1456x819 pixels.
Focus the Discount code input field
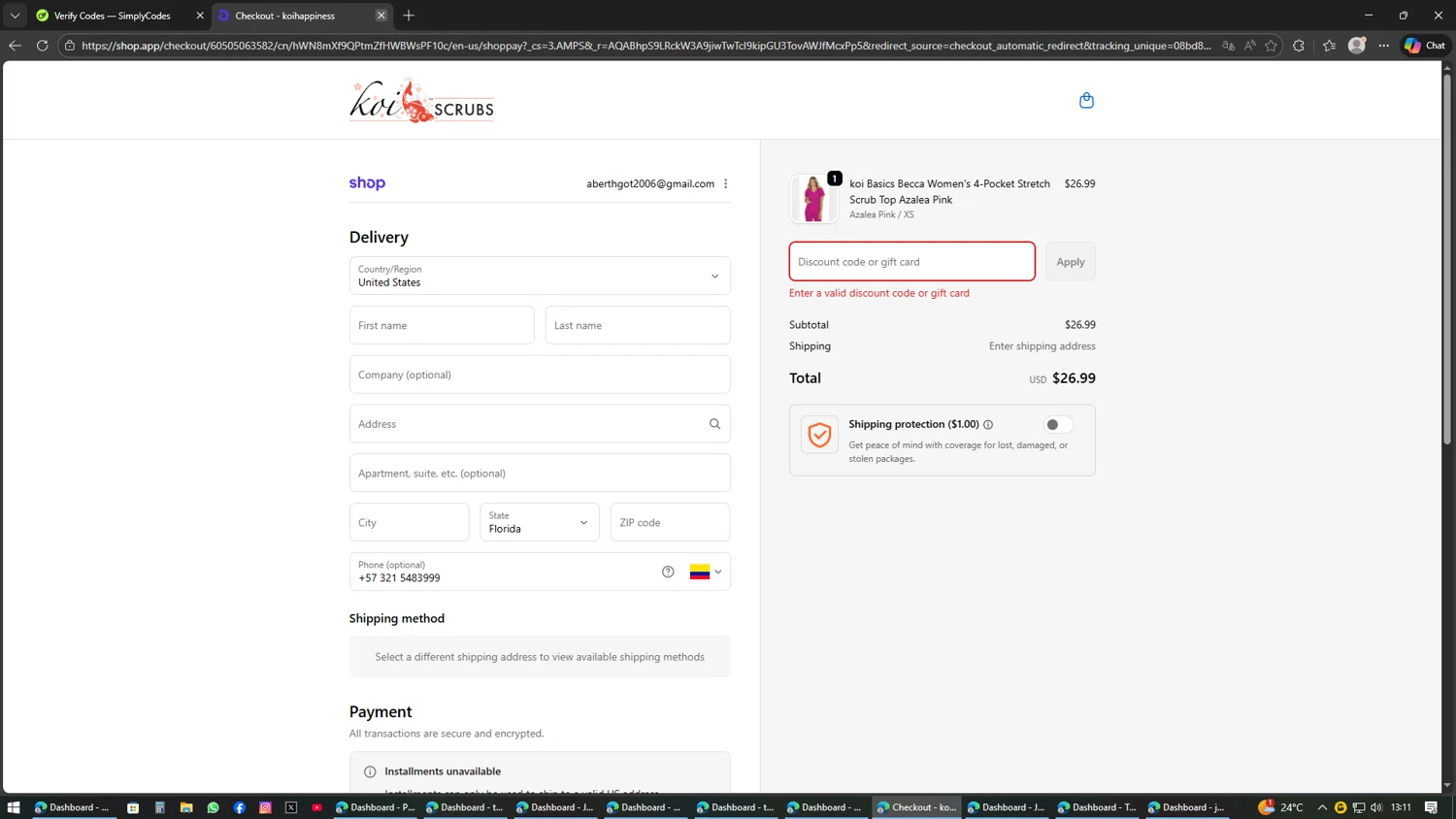pyautogui.click(x=911, y=262)
